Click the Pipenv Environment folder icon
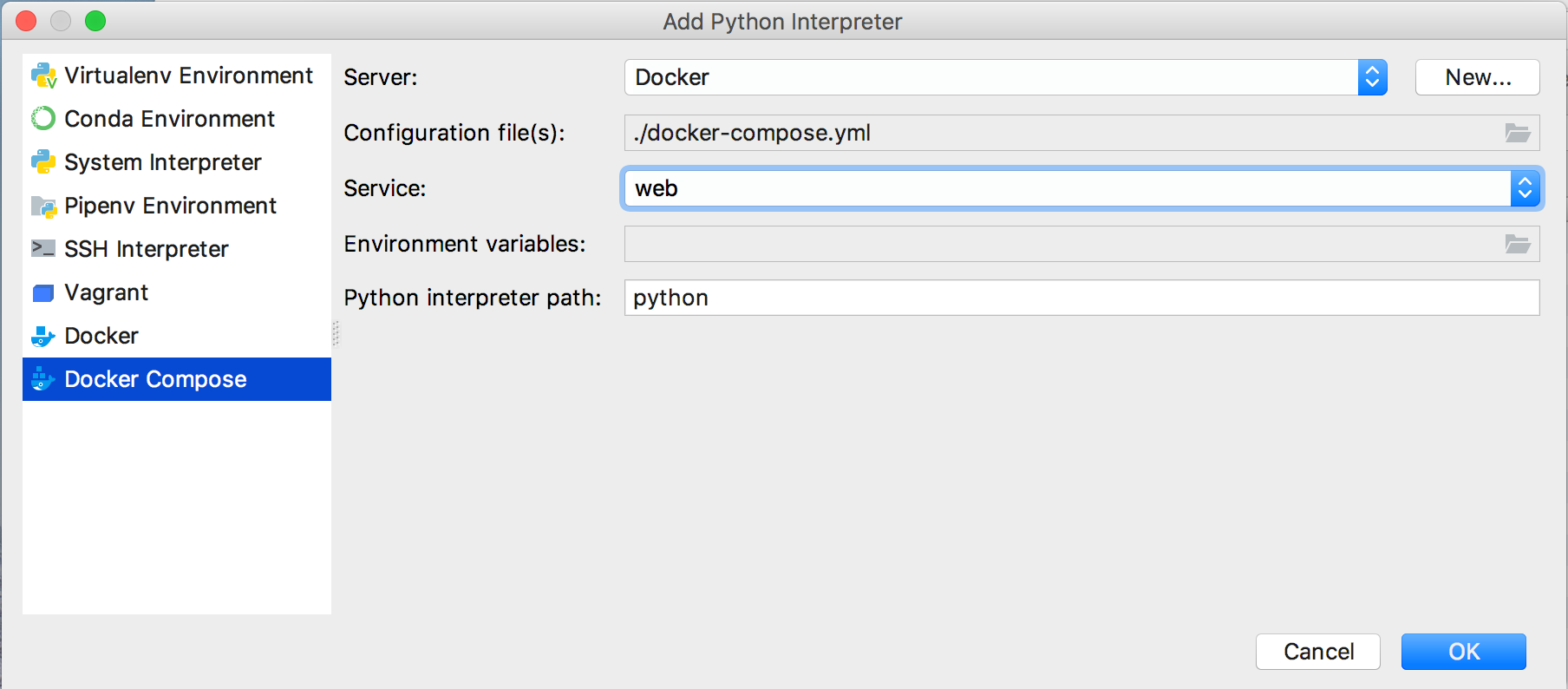Image resolution: width=1568 pixels, height=689 pixels. (x=43, y=206)
